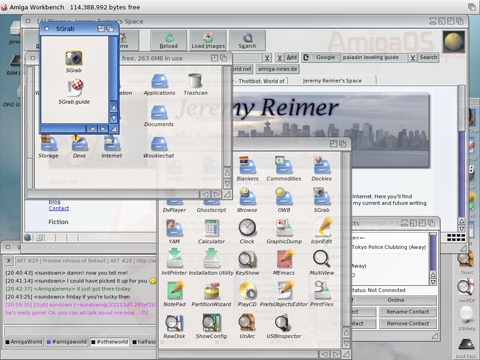Open the IBrowse drawer in utilities window
Screen dimensions: 480x360
247,197
